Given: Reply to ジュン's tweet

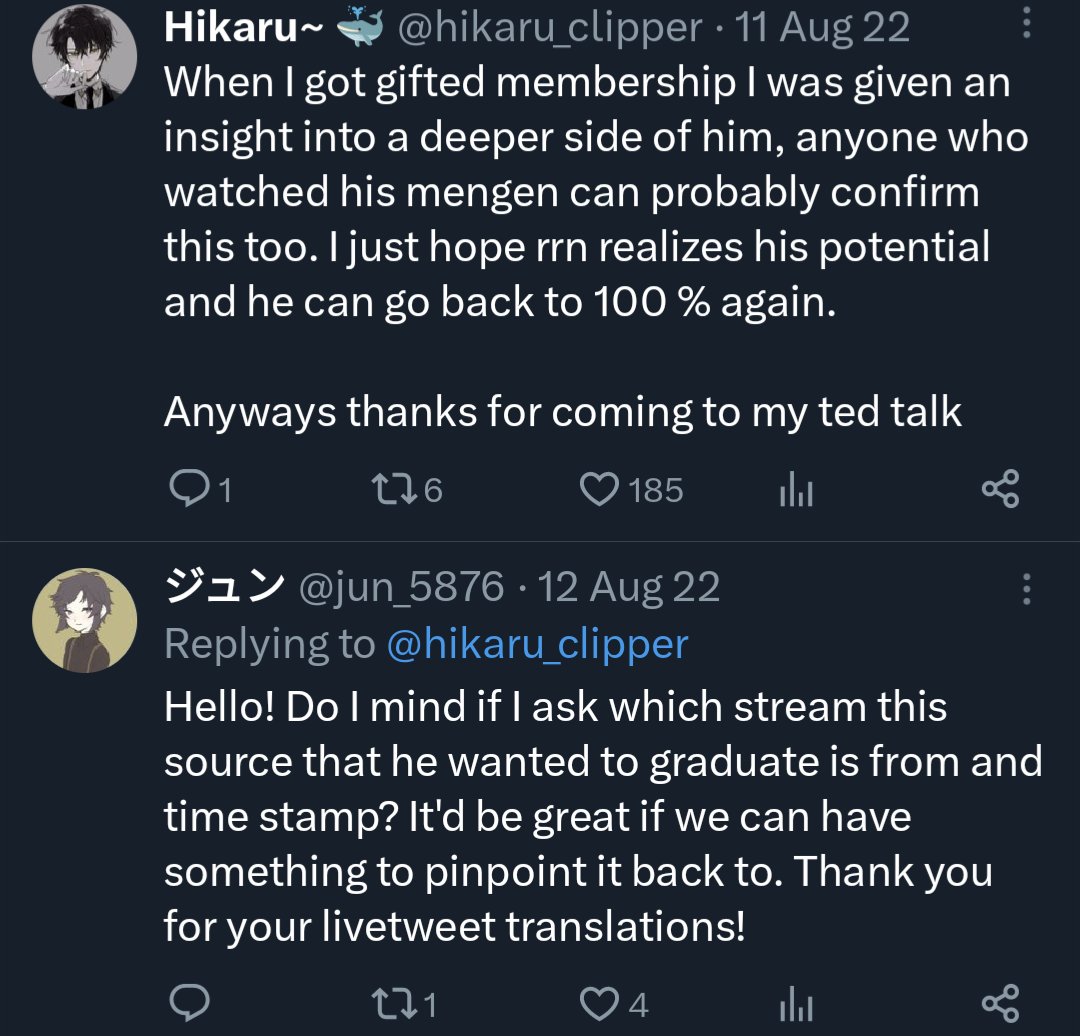Looking at the screenshot, I should [188, 1003].
